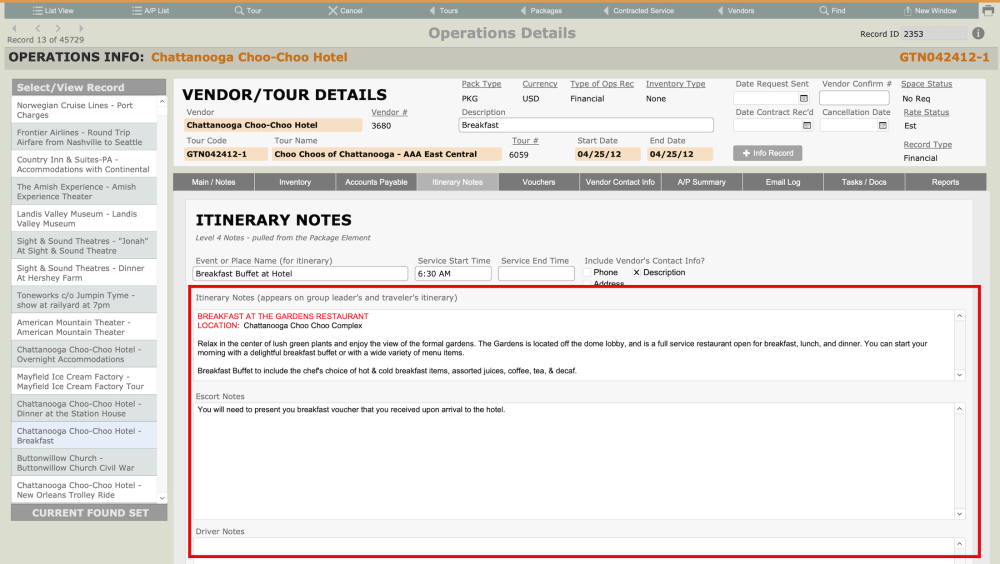Image resolution: width=1000 pixels, height=564 pixels.
Task: Uncheck the Description checkbox
Action: 636,272
